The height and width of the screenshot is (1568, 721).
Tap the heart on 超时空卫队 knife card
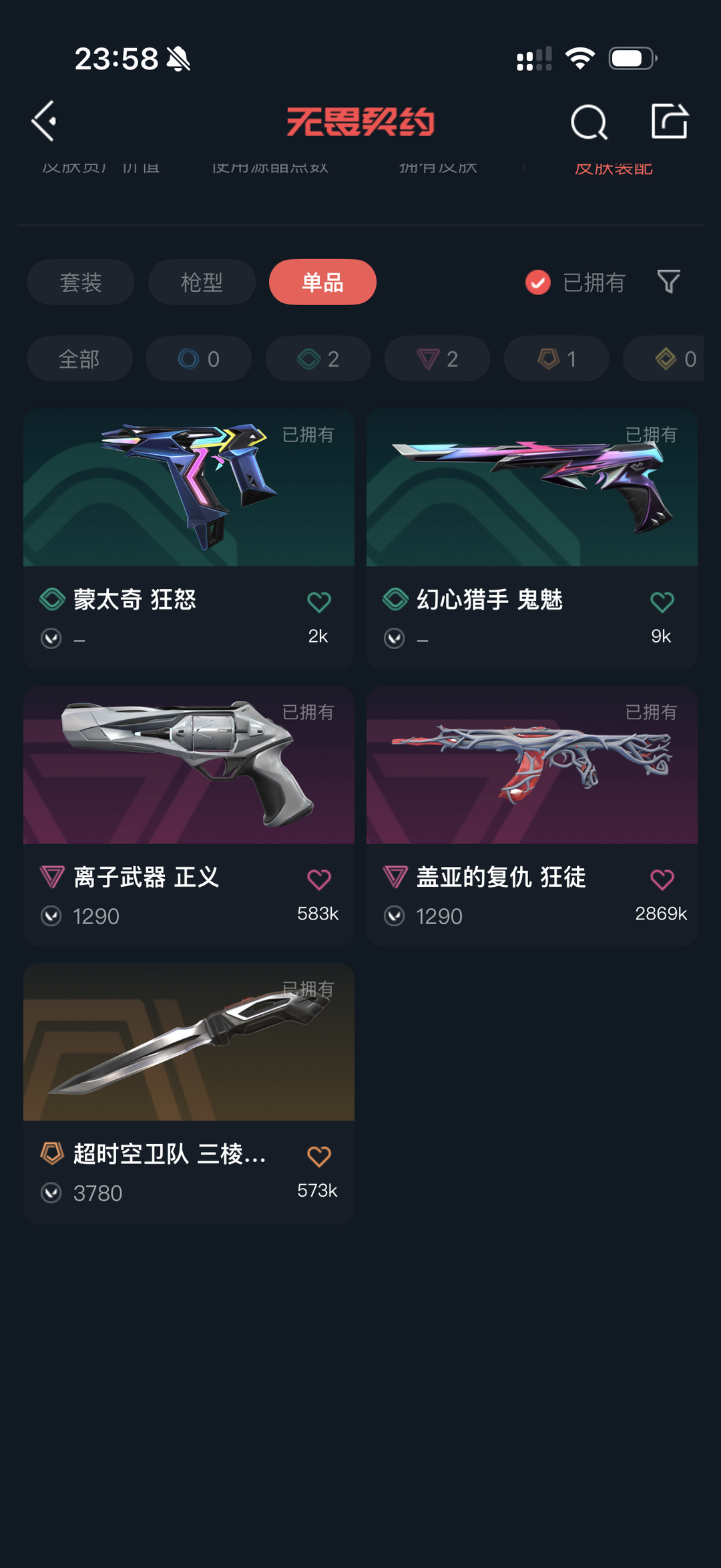(x=319, y=1156)
